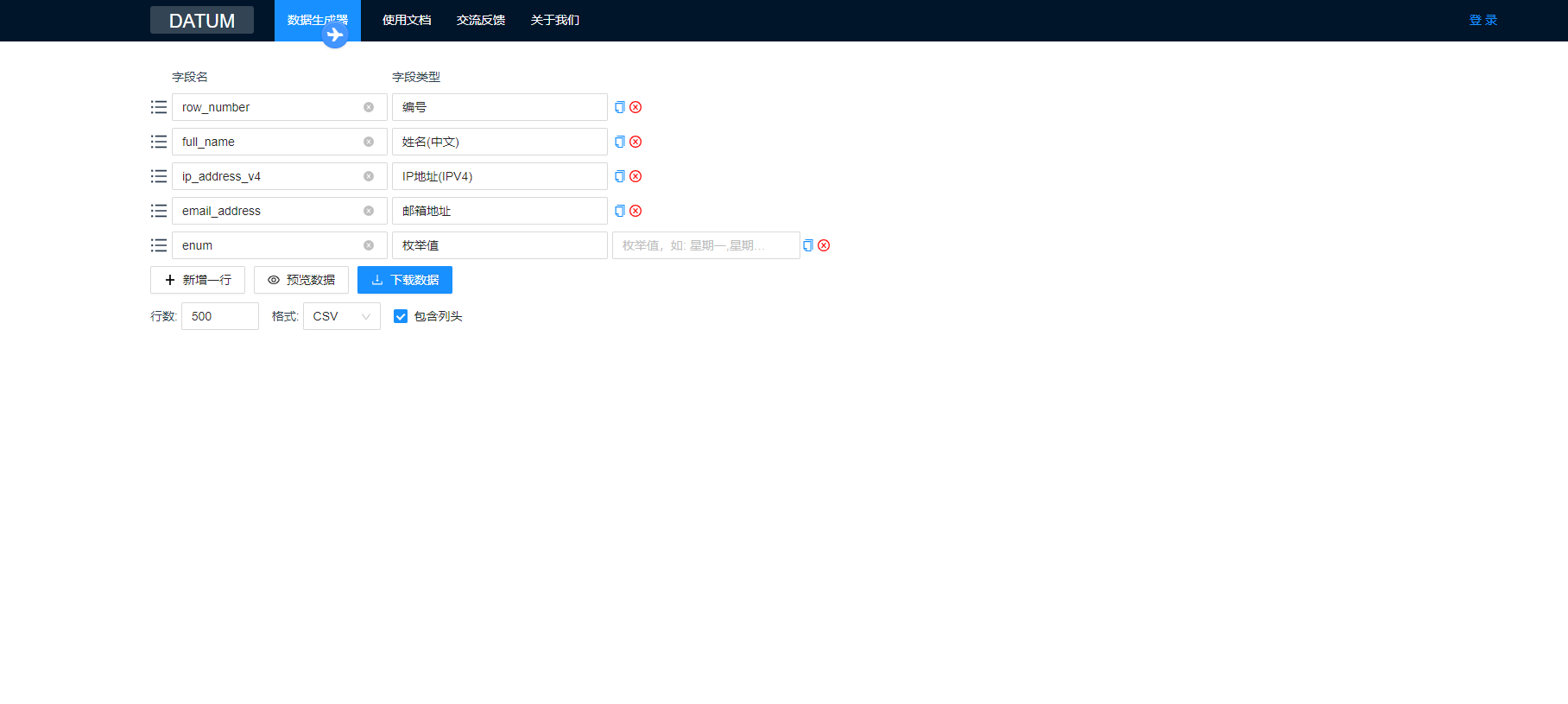Open field type dropdown showing 姓名(中文)
This screenshot has width=1568, height=704.
tap(500, 142)
